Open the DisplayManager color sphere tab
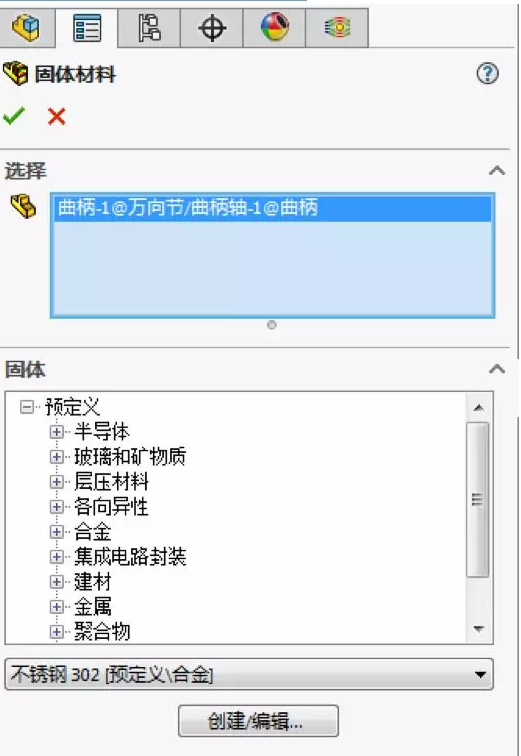Viewport: 521px width, 756px height. point(274,27)
